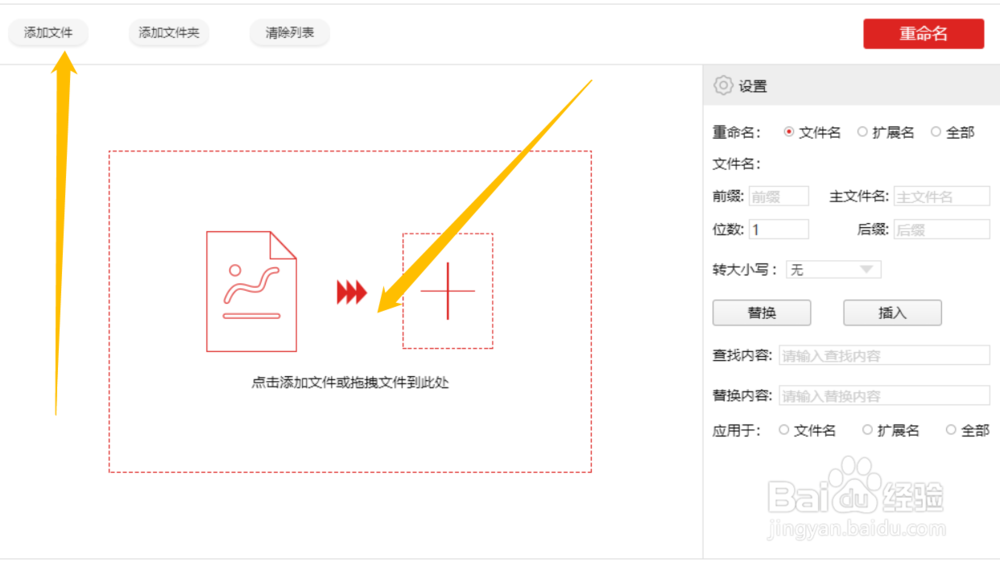1000x563 pixels.
Task: Focus the 主文件名 input field
Action: coord(942,196)
